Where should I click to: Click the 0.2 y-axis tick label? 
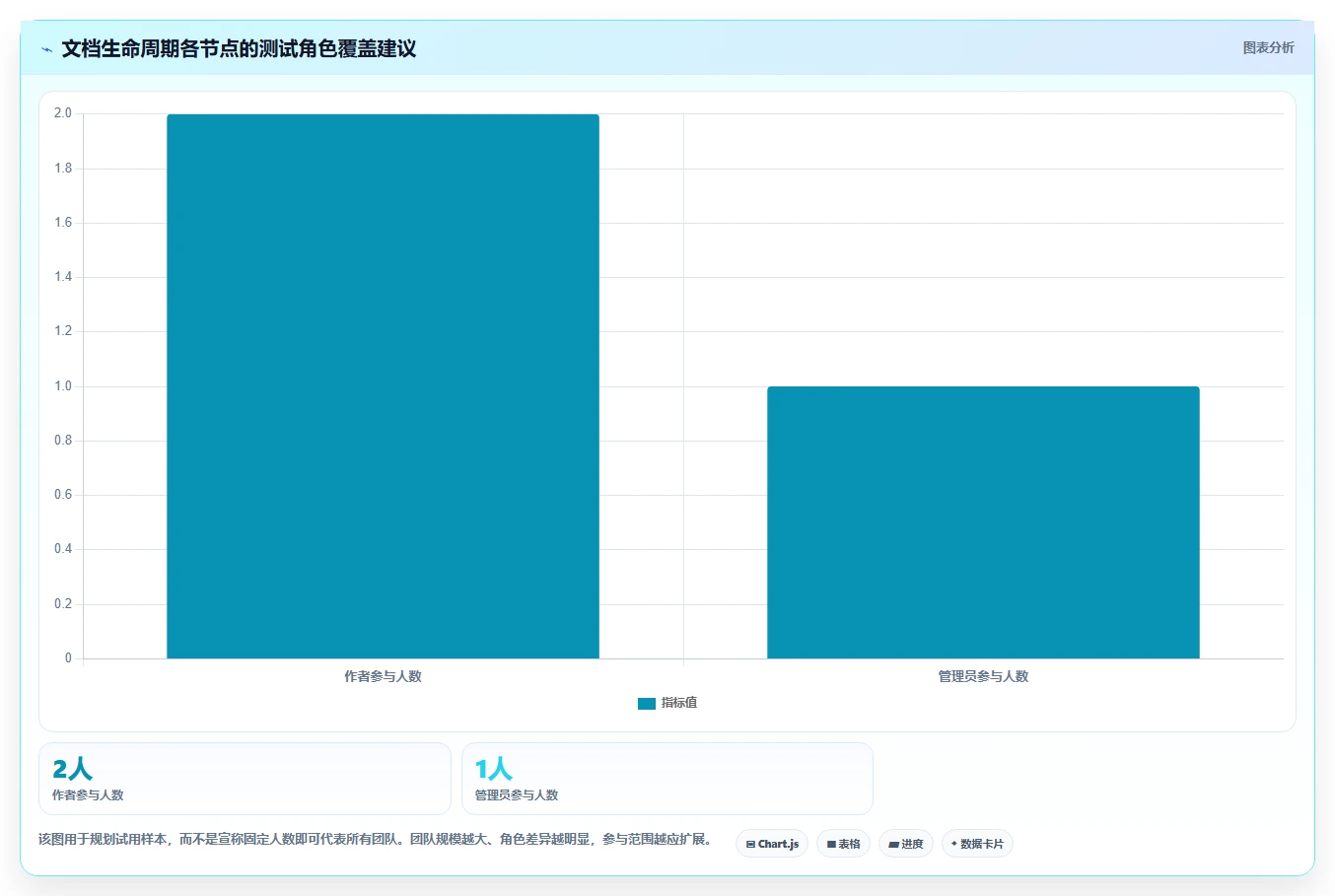click(x=63, y=604)
